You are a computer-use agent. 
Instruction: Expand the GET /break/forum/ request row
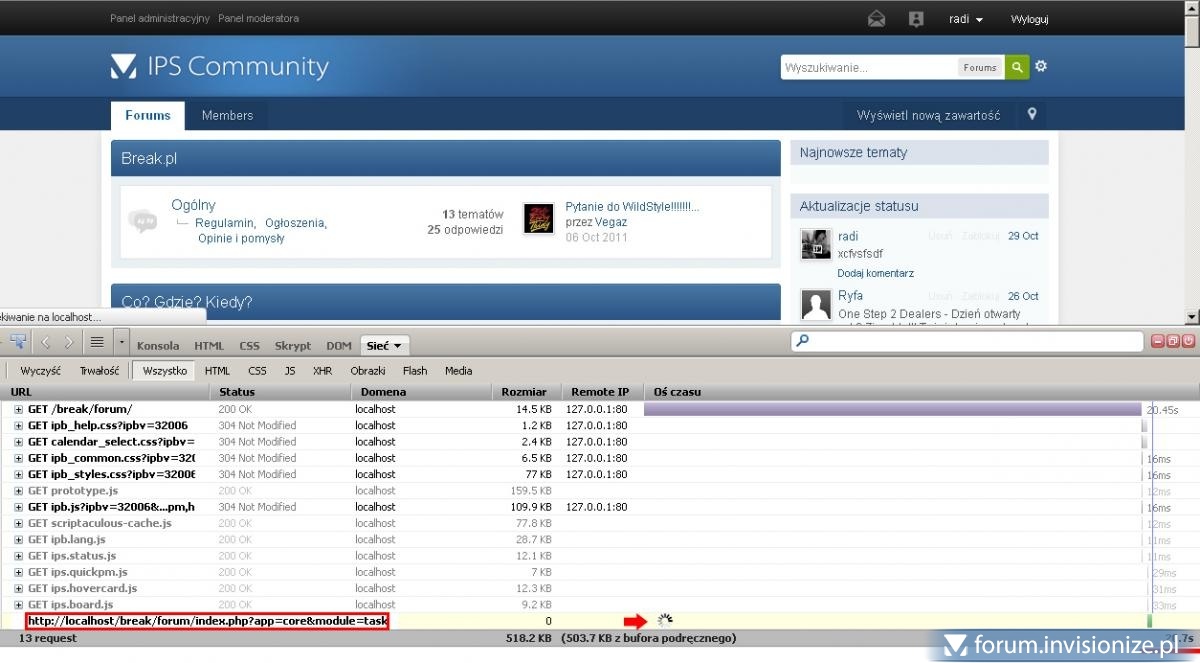[x=19, y=410]
